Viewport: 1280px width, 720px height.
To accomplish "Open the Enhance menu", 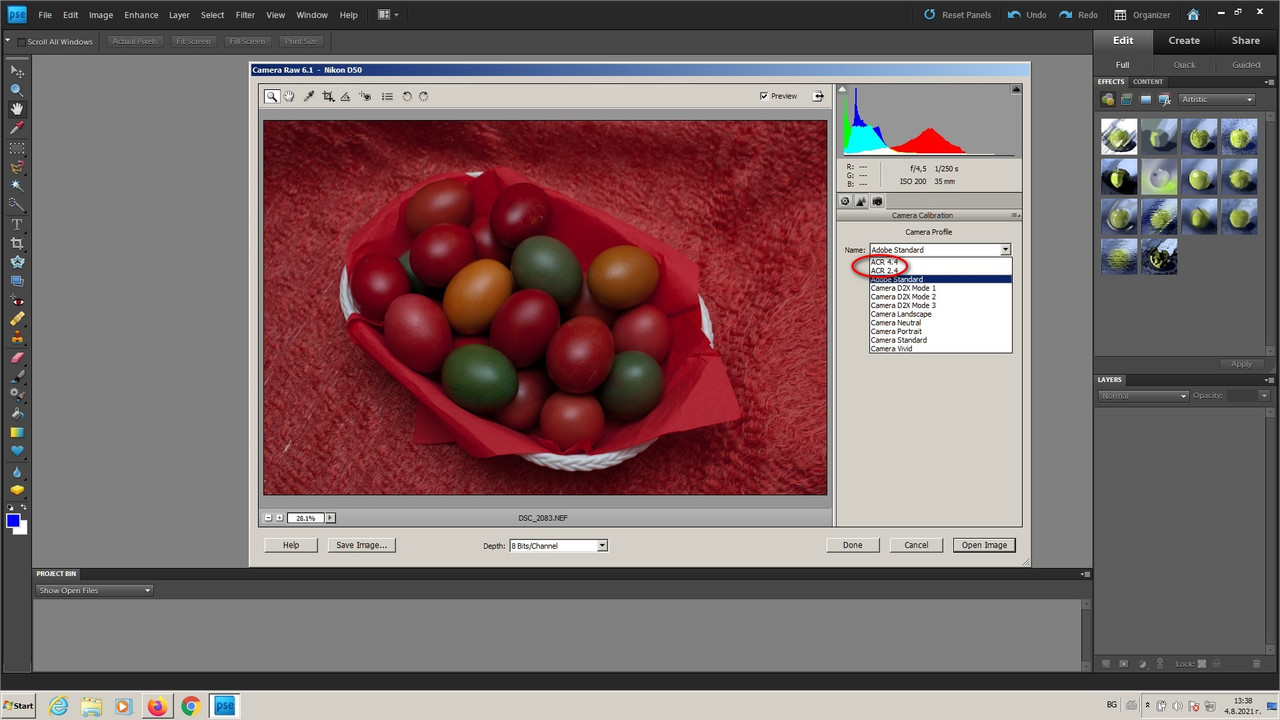I will tap(141, 15).
